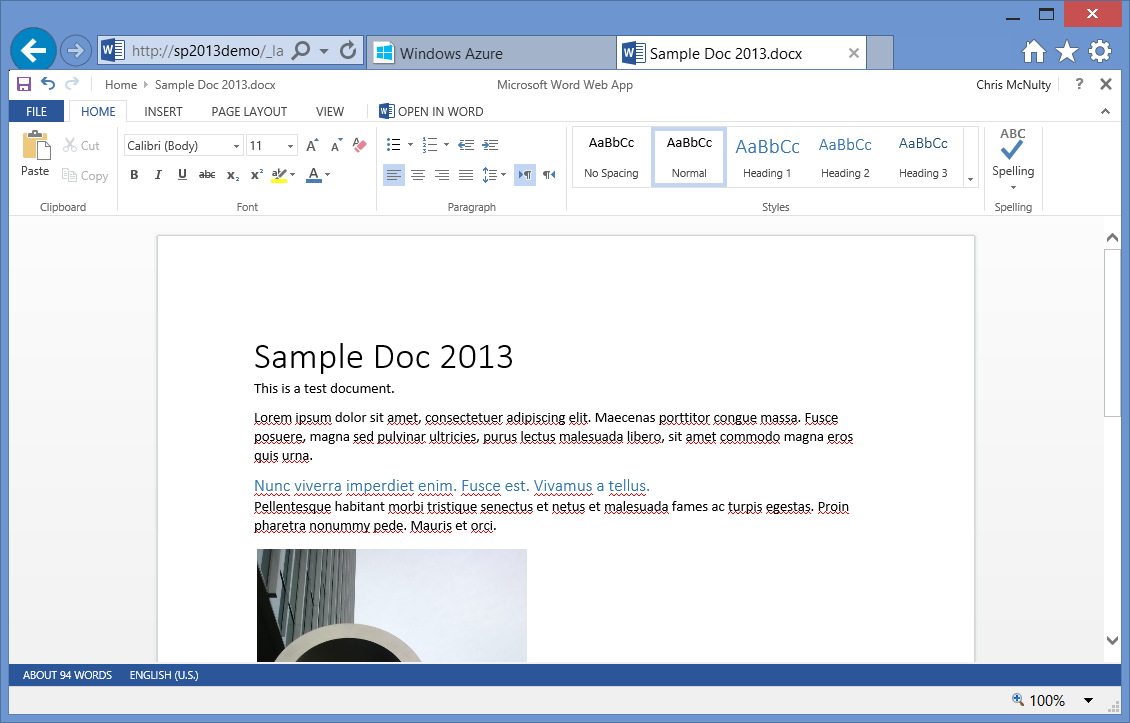The image size is (1130, 723).
Task: Increase paragraph indent
Action: 490,146
